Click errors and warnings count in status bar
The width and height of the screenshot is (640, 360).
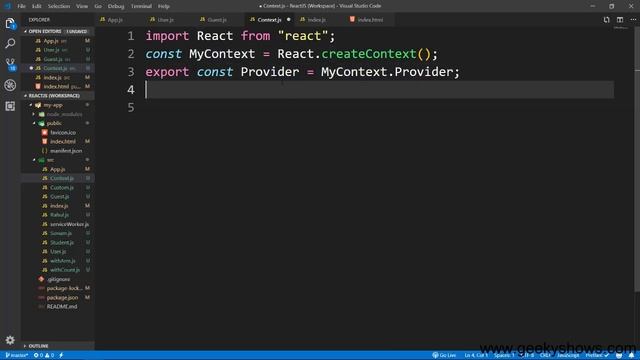click(x=44, y=356)
